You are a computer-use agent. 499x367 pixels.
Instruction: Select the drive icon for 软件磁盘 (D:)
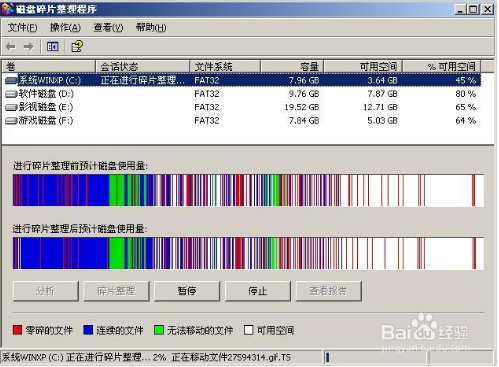pyautogui.click(x=11, y=94)
